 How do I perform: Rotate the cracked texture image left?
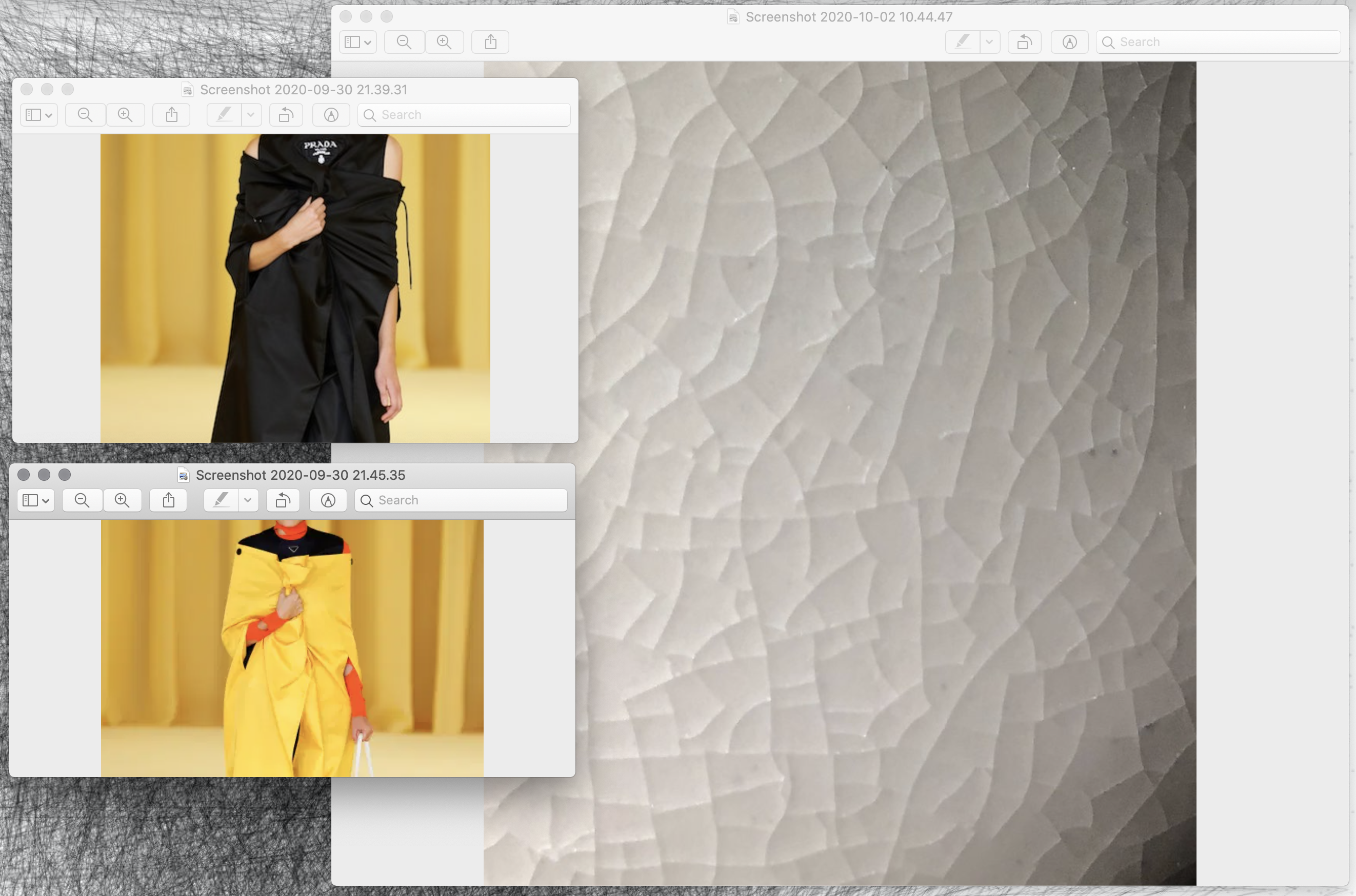[x=1024, y=42]
